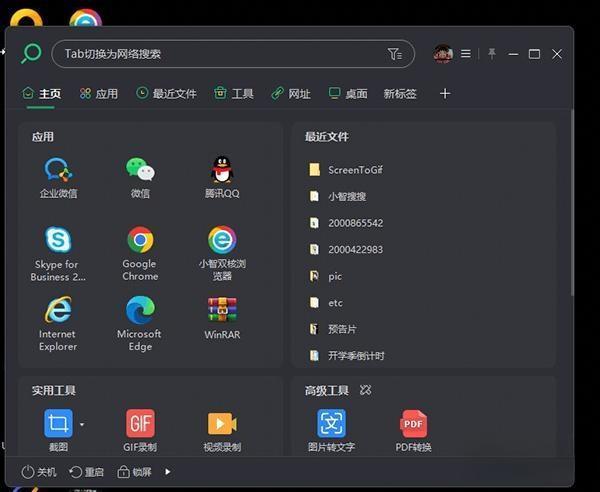This screenshot has height=492, width=600.
Task: Switch to the 网址 tab
Action: tap(291, 93)
